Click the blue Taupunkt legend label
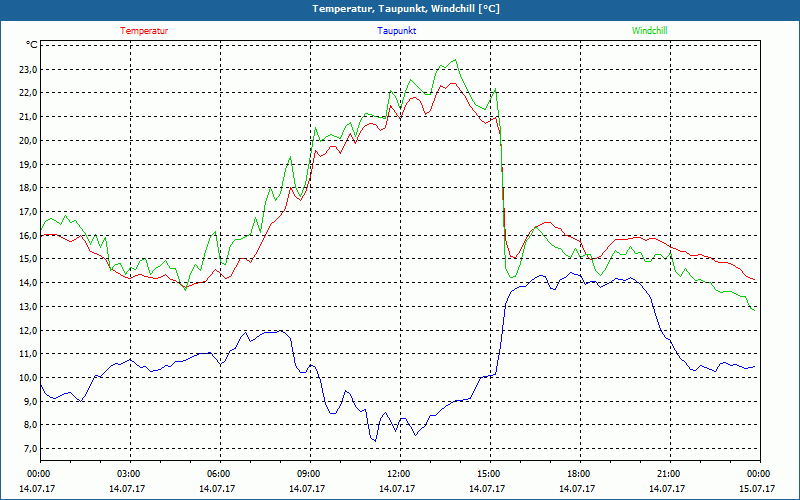 (397, 31)
